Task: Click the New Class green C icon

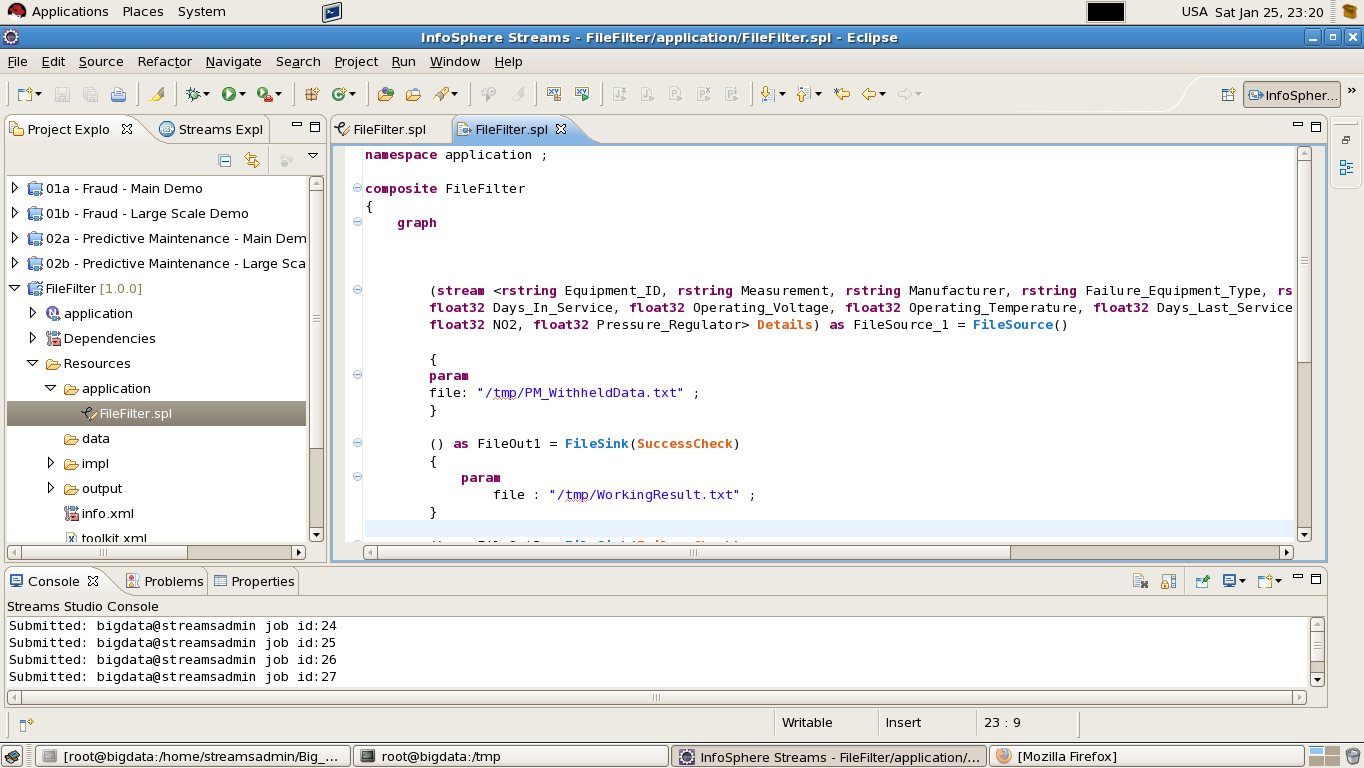Action: point(339,94)
